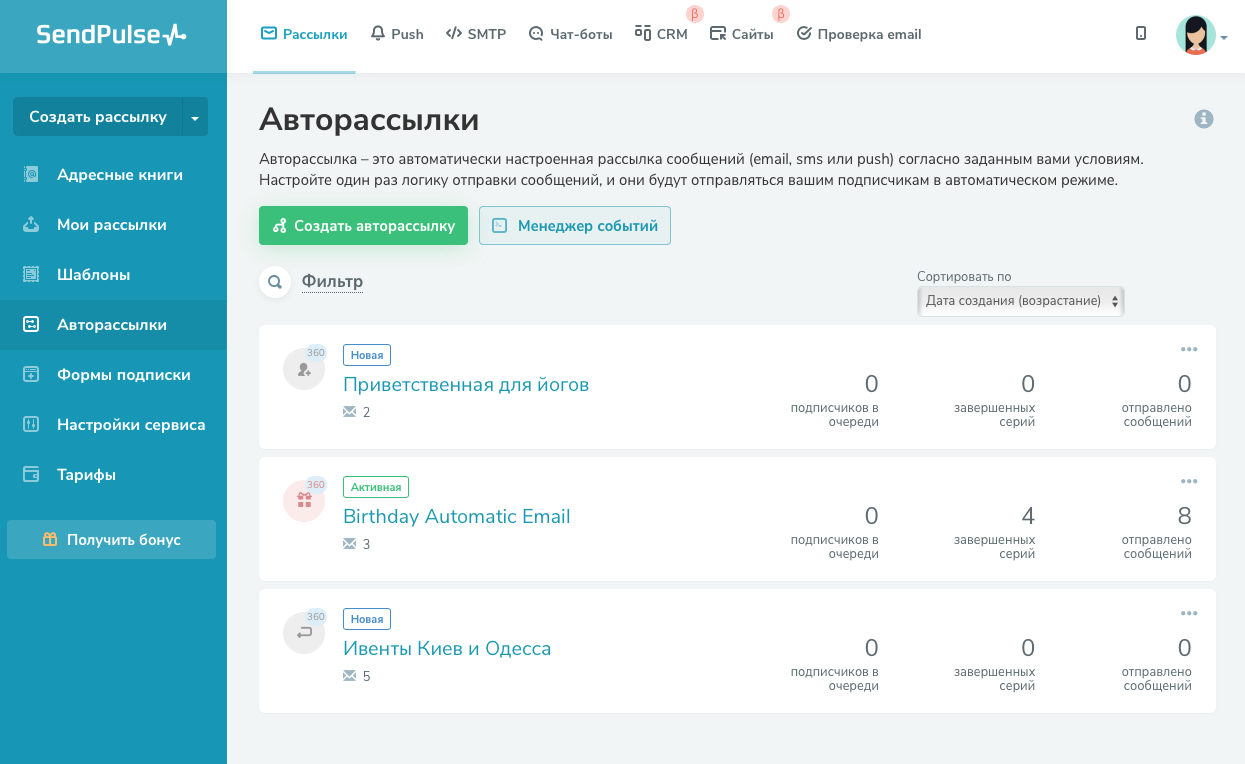The image size is (1245, 764).
Task: Click the search magnifier icon next to Фильтр
Action: coord(275,282)
